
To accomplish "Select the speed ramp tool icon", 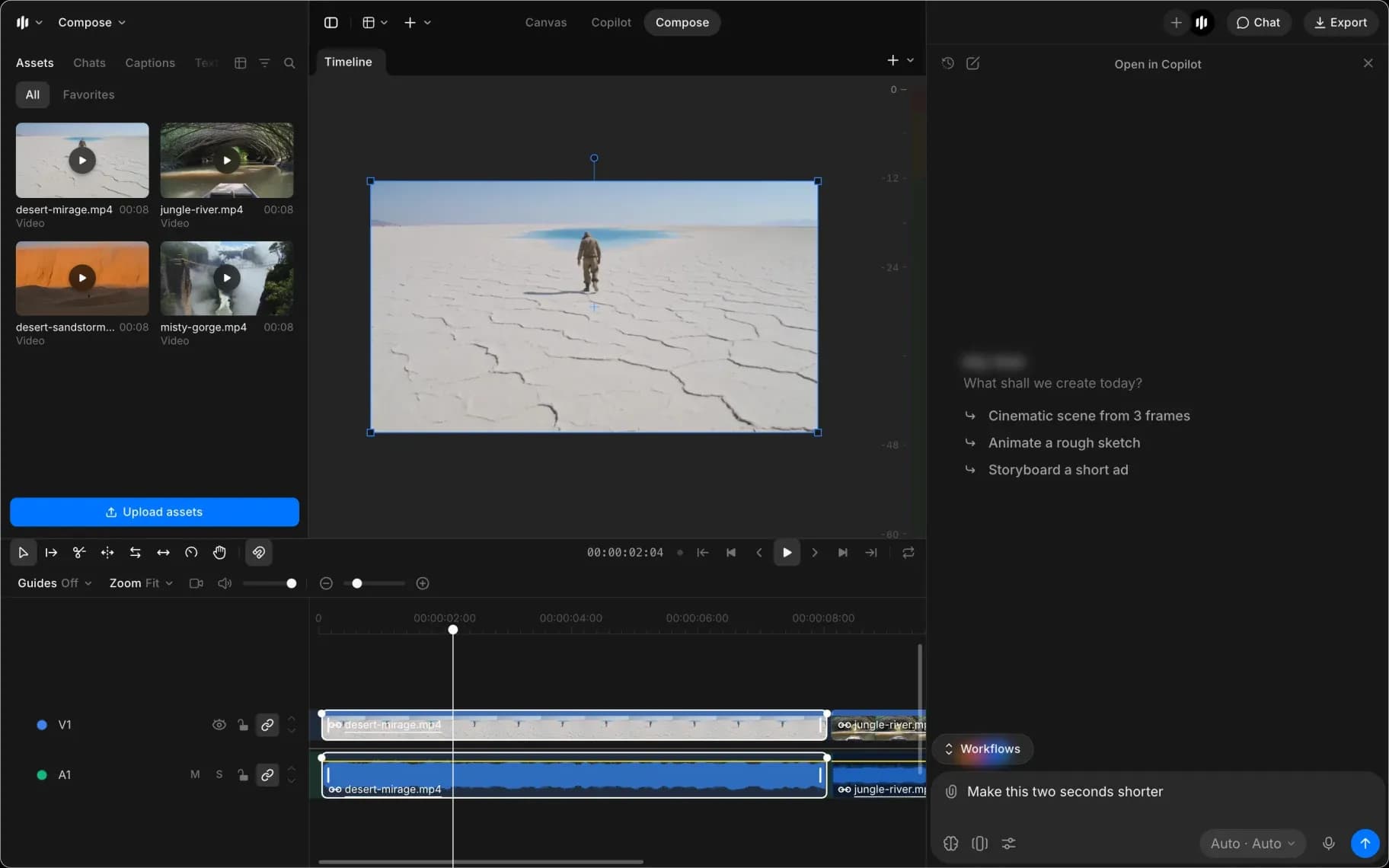I will pos(191,553).
